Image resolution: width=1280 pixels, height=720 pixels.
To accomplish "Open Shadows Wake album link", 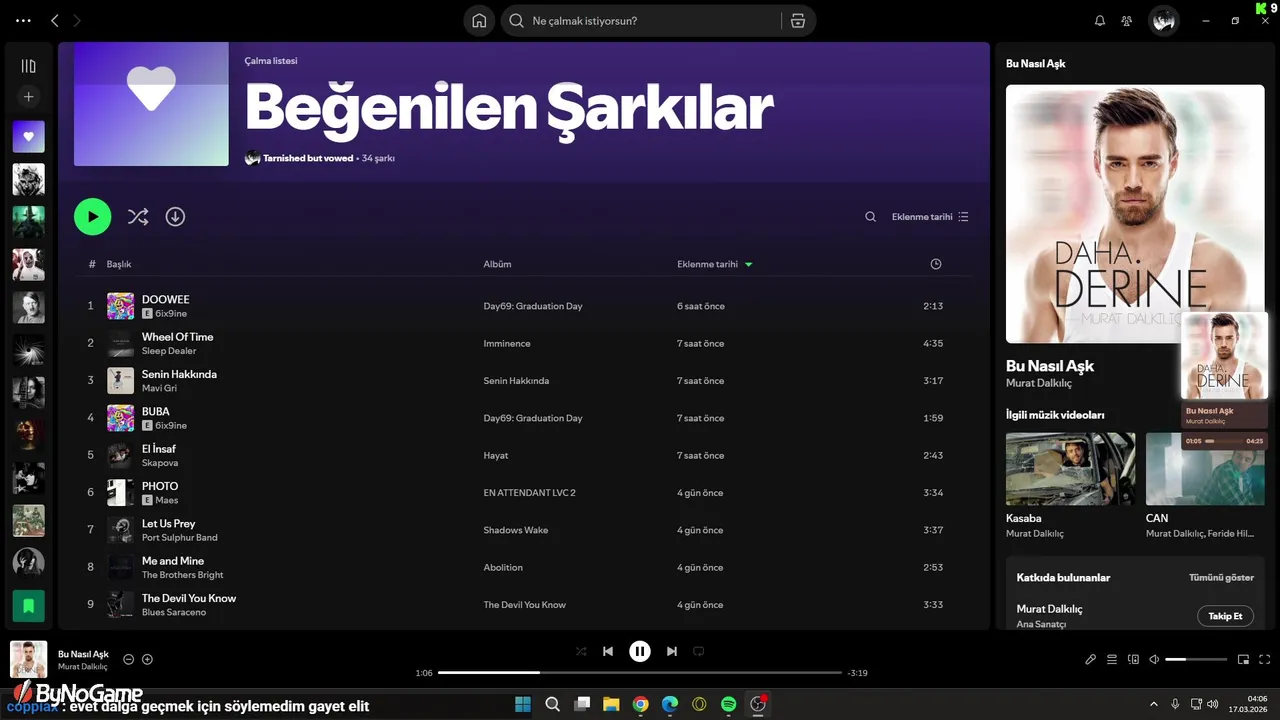I will [516, 530].
